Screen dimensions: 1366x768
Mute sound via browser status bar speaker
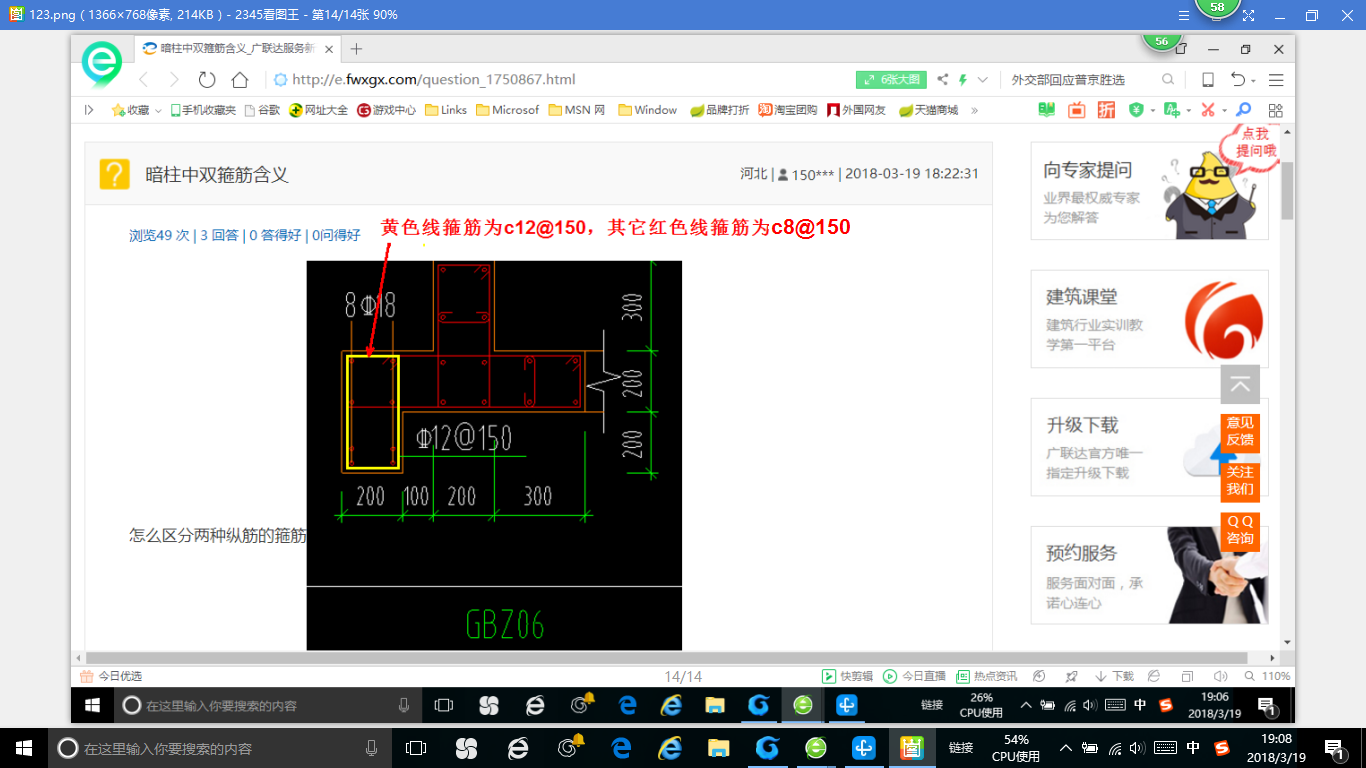point(1221,676)
